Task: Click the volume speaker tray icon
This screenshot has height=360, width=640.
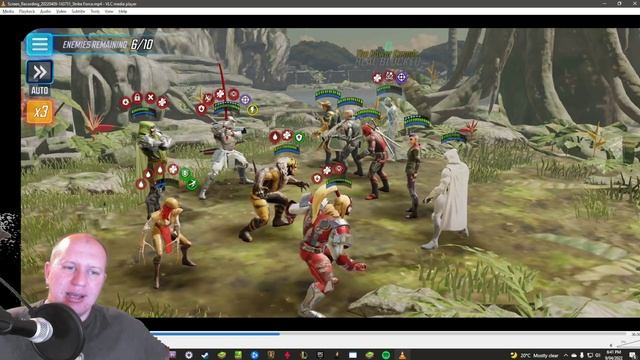Action: click(598, 356)
